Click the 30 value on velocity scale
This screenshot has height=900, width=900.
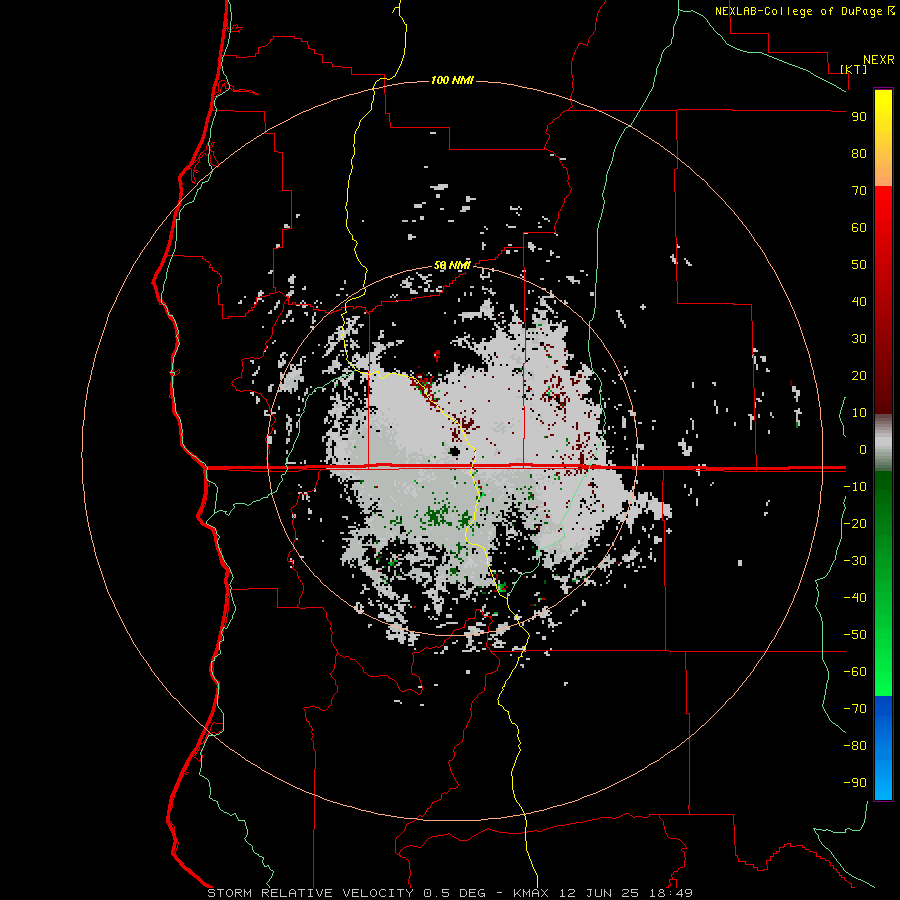pyautogui.click(x=859, y=339)
